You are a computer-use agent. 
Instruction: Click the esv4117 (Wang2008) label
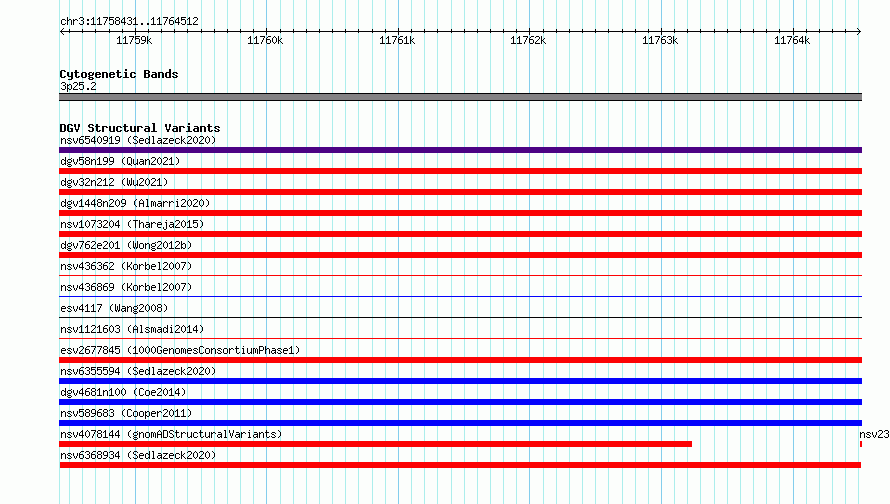pyautogui.click(x=114, y=308)
